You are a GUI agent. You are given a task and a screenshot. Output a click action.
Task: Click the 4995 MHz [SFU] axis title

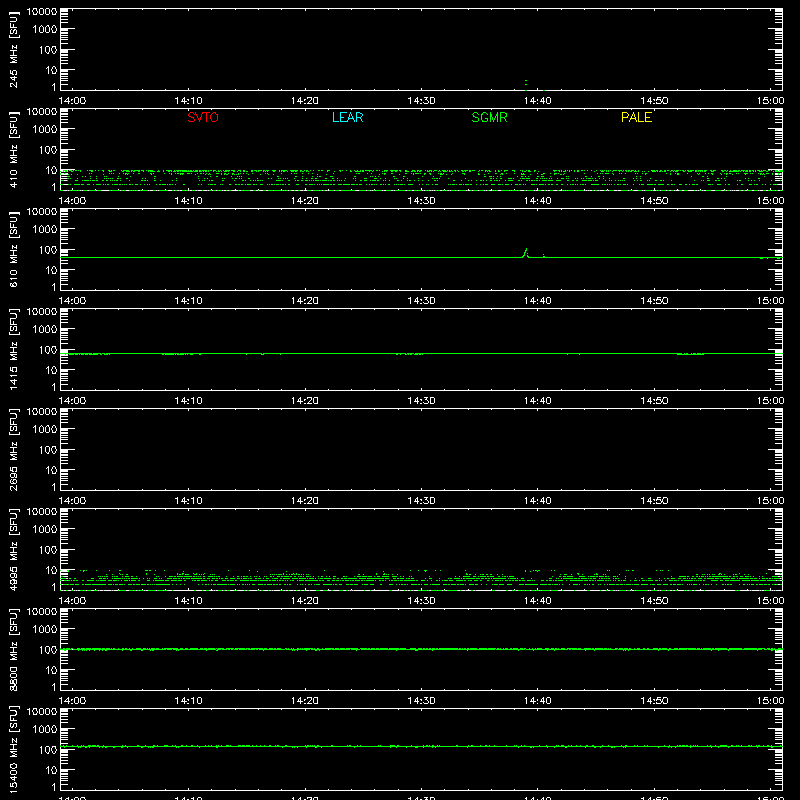(x=13, y=549)
